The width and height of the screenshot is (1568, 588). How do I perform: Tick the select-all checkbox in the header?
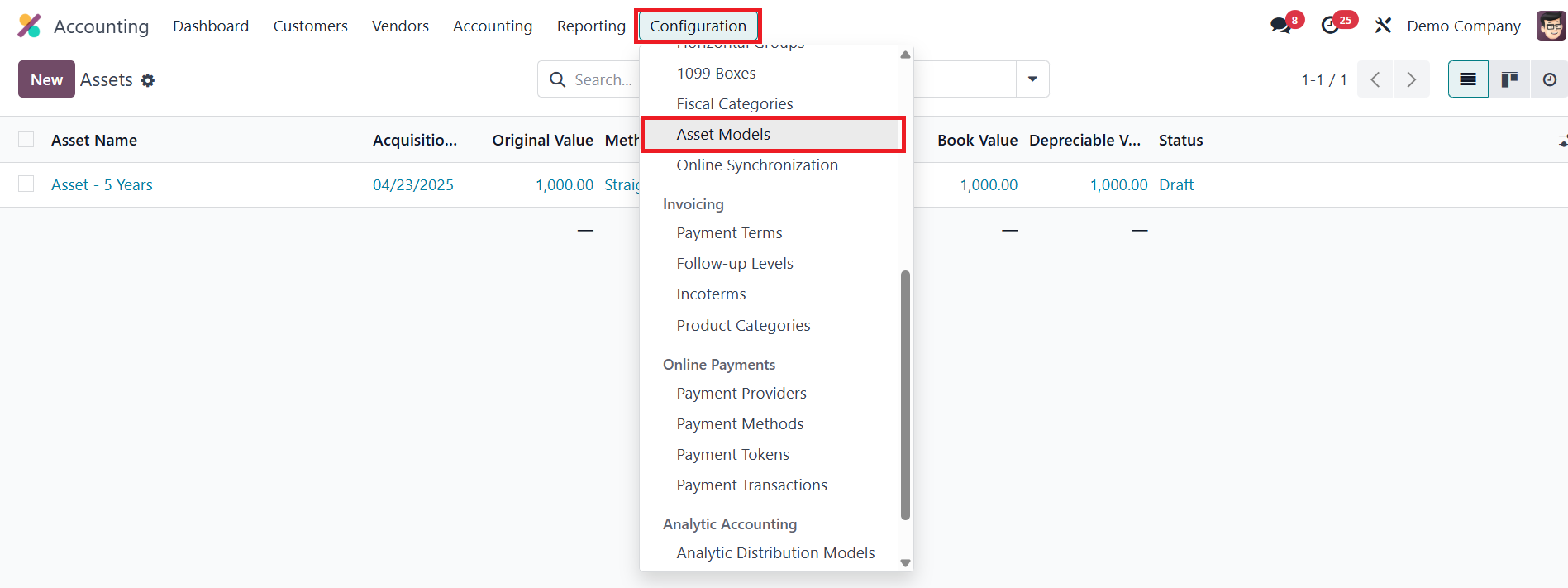click(x=26, y=140)
